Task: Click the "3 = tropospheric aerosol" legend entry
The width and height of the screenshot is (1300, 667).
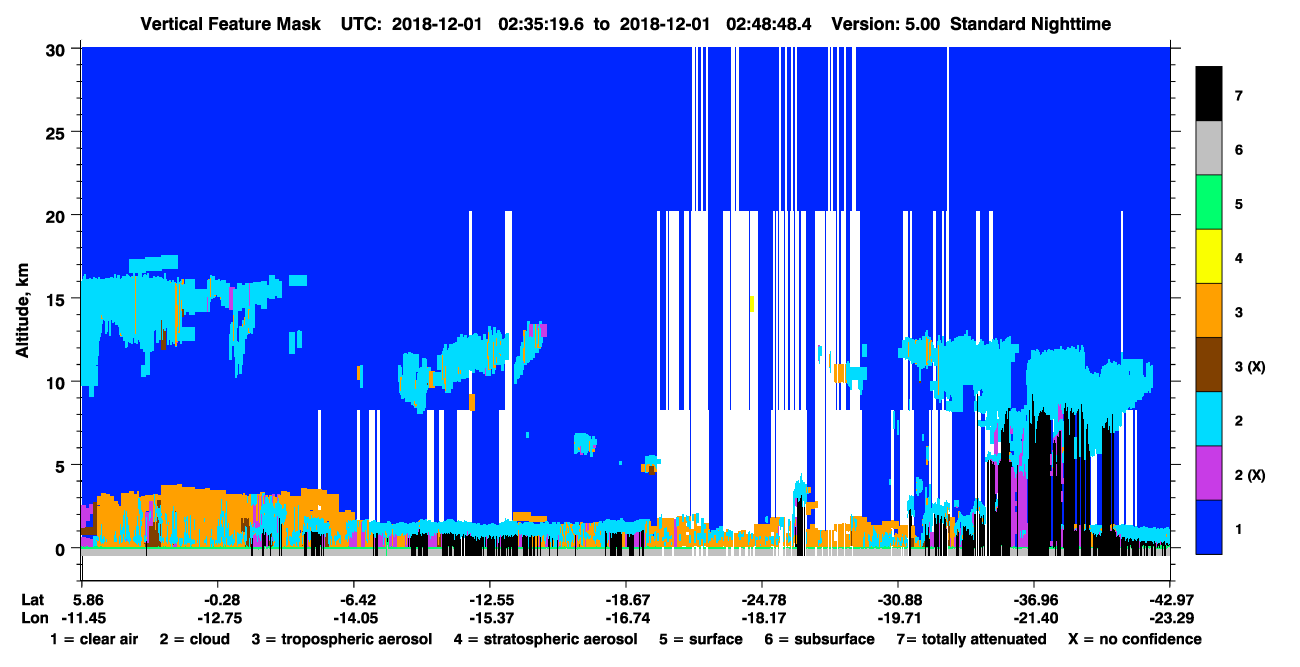Action: tap(341, 639)
